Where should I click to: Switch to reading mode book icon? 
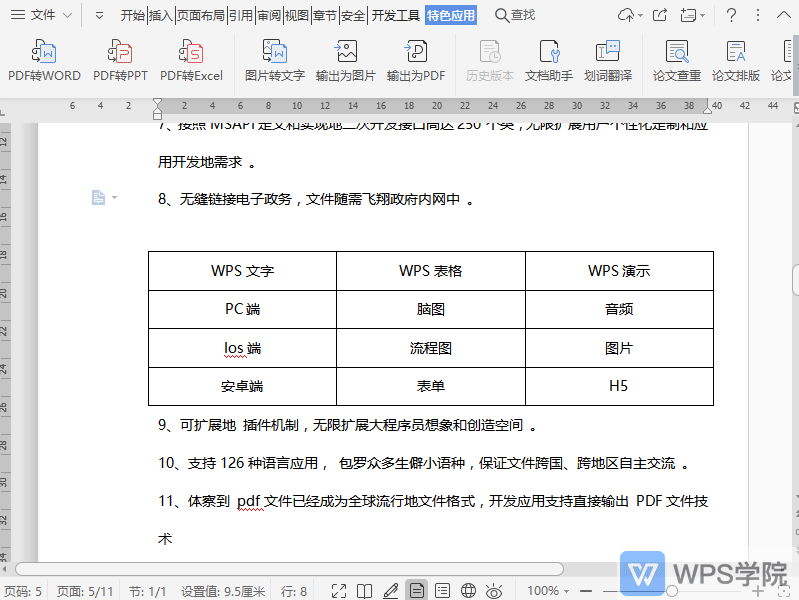click(364, 591)
